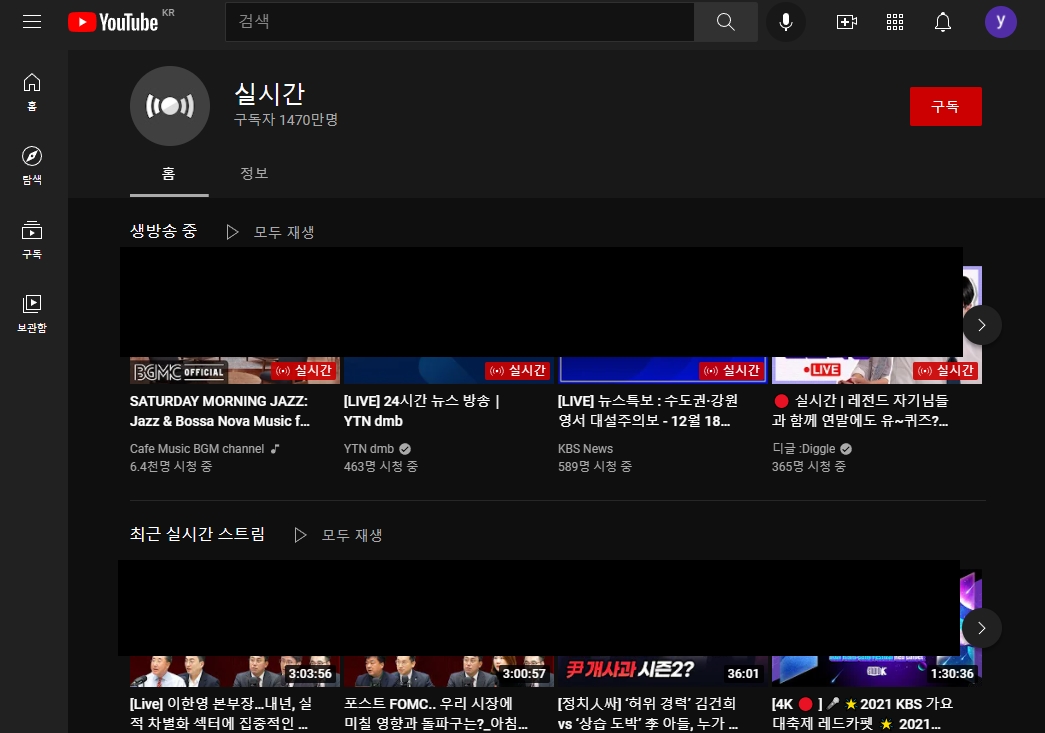Open [LIVE] 24시간 뉴스 방송 YTN dmb title
This screenshot has width=1045, height=733.
point(421,411)
